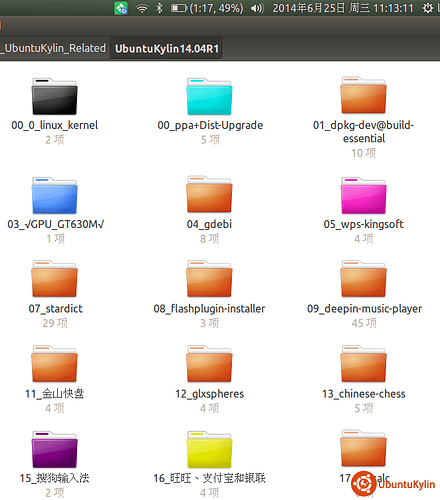Select the 11_金山快盘 label
Screen dimensions: 440x500
click(x=55, y=394)
